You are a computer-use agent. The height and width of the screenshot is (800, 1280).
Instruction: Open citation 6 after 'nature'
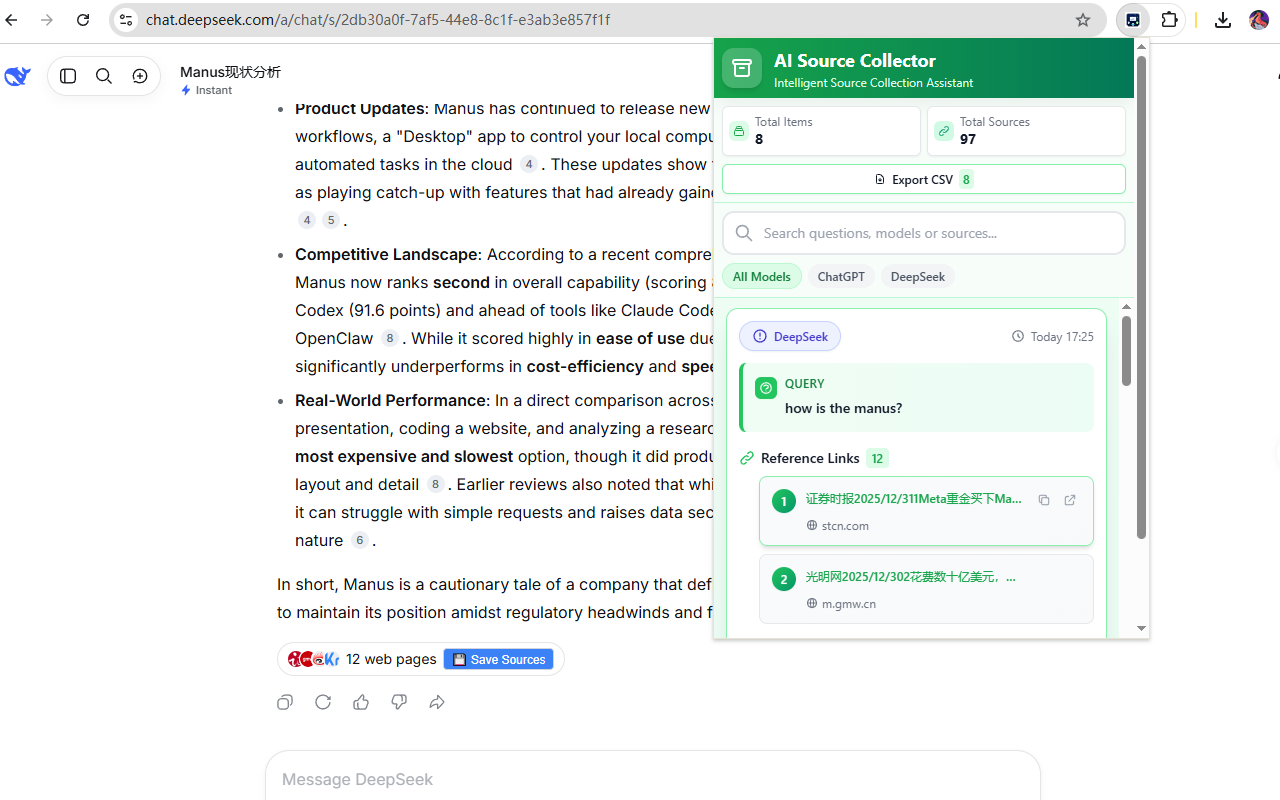tap(360, 541)
